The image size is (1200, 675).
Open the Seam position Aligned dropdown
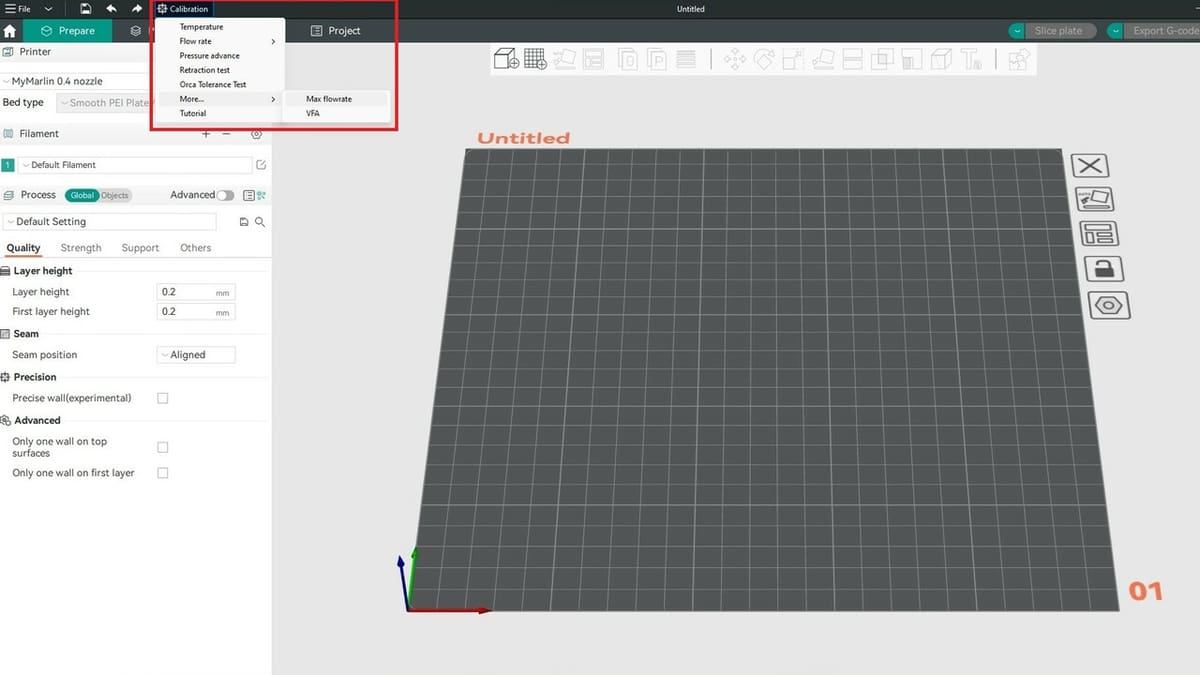196,355
